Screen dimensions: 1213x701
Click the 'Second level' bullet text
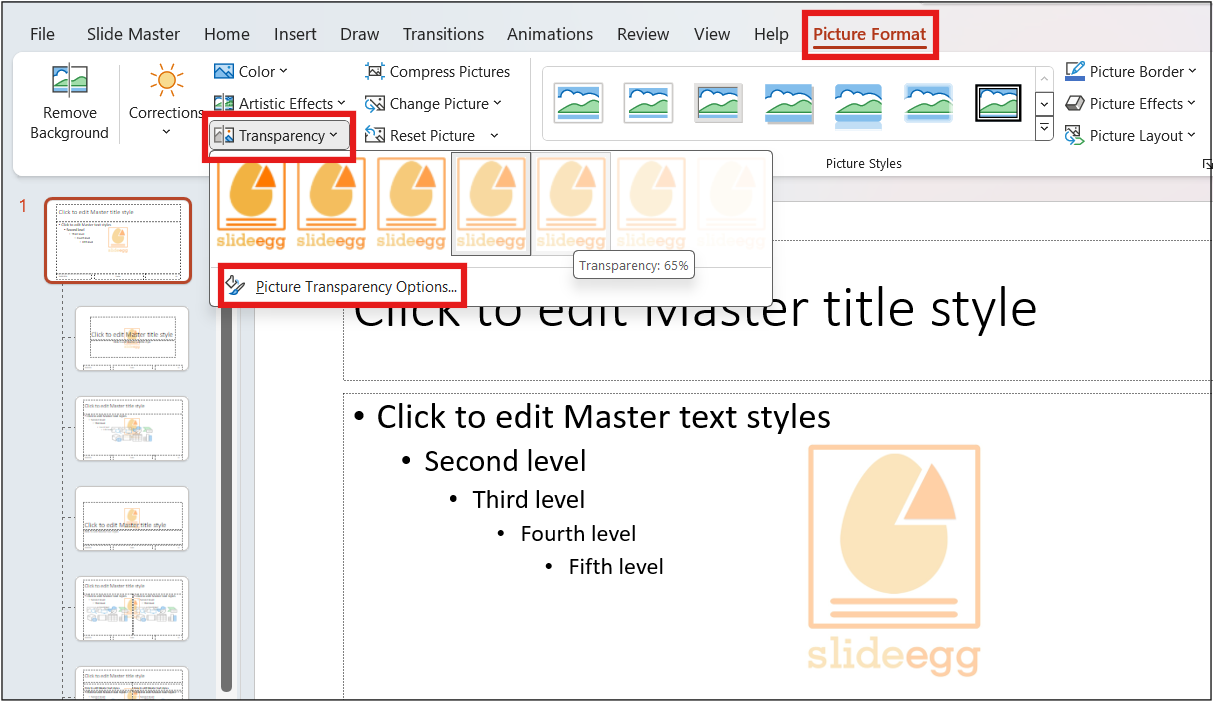tap(505, 461)
